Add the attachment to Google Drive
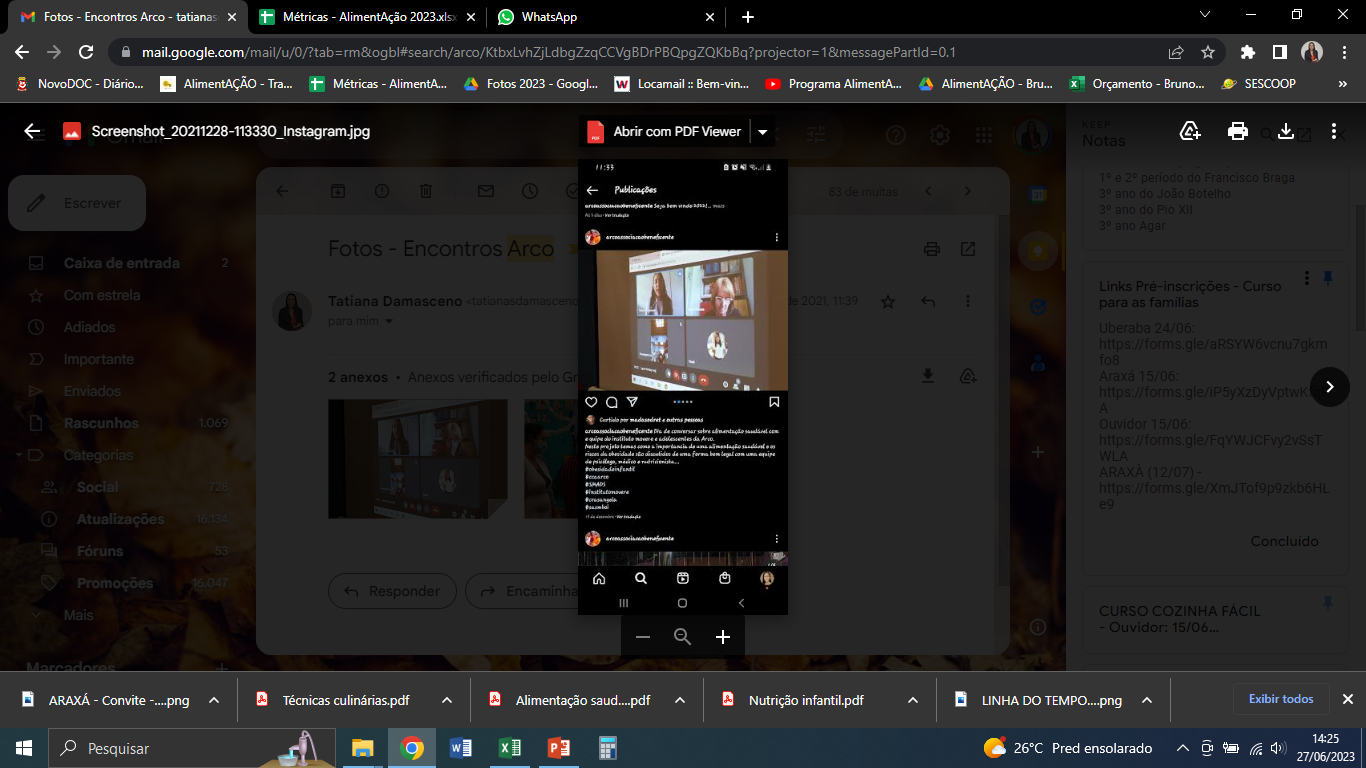The image size is (1366, 768). [1190, 131]
